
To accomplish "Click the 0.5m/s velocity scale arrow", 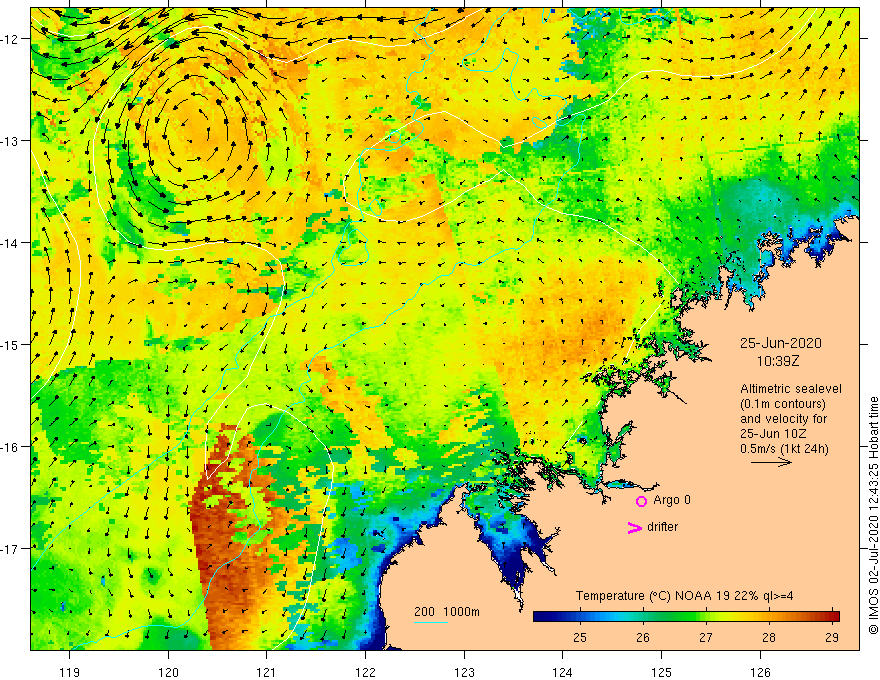I will 771,462.
